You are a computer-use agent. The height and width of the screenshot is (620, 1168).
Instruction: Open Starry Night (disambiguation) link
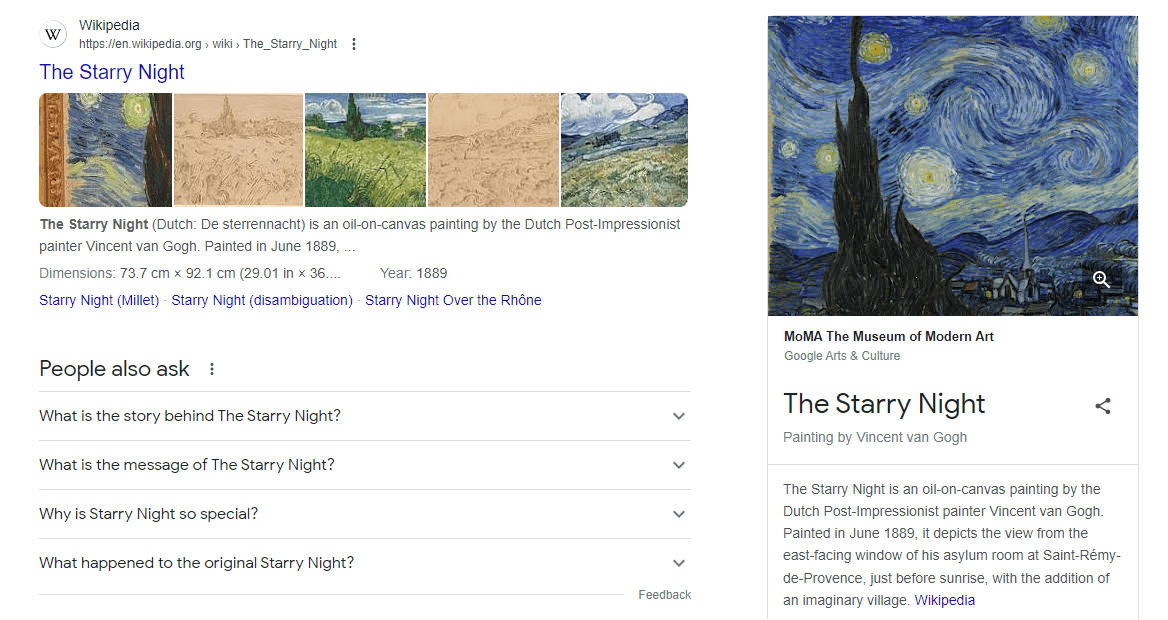tap(262, 300)
